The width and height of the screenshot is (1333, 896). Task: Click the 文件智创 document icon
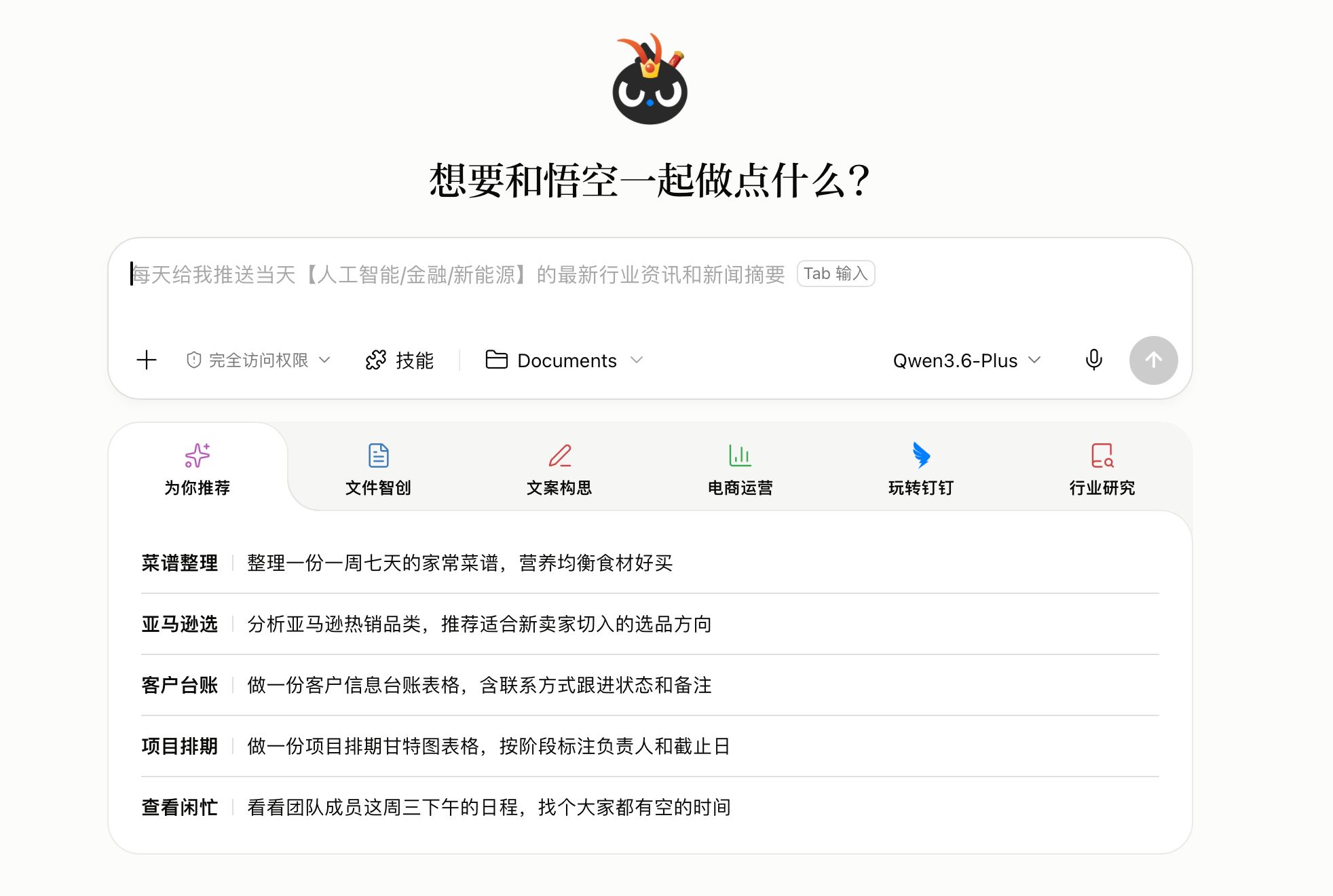[378, 455]
